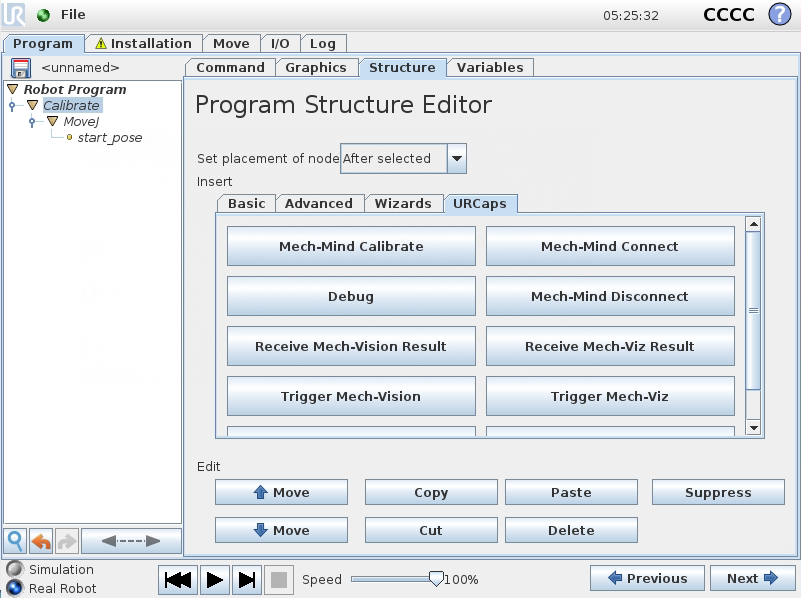Image resolution: width=801 pixels, height=598 pixels.
Task: Switch to the Installation tab
Action: tap(143, 44)
